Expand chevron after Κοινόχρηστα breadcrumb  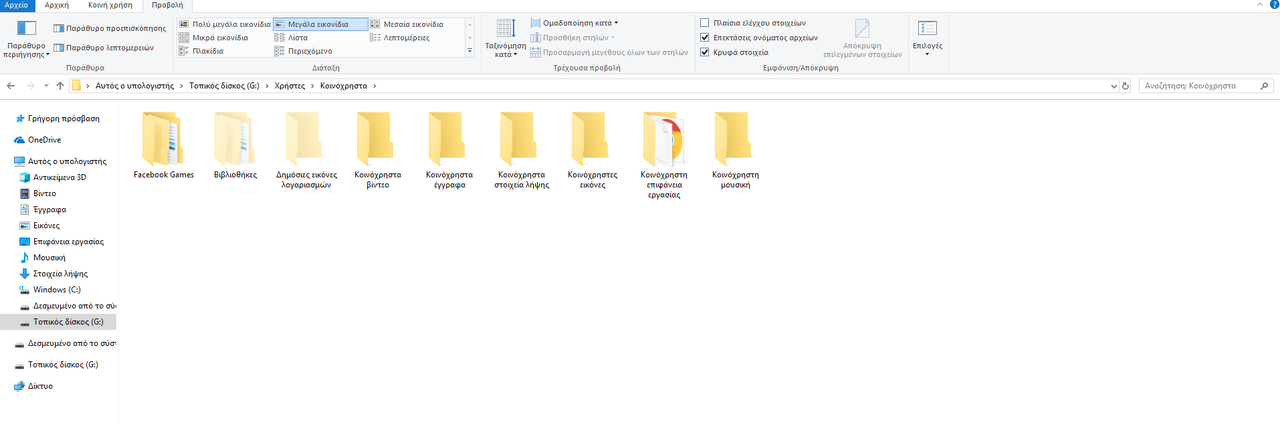point(375,86)
